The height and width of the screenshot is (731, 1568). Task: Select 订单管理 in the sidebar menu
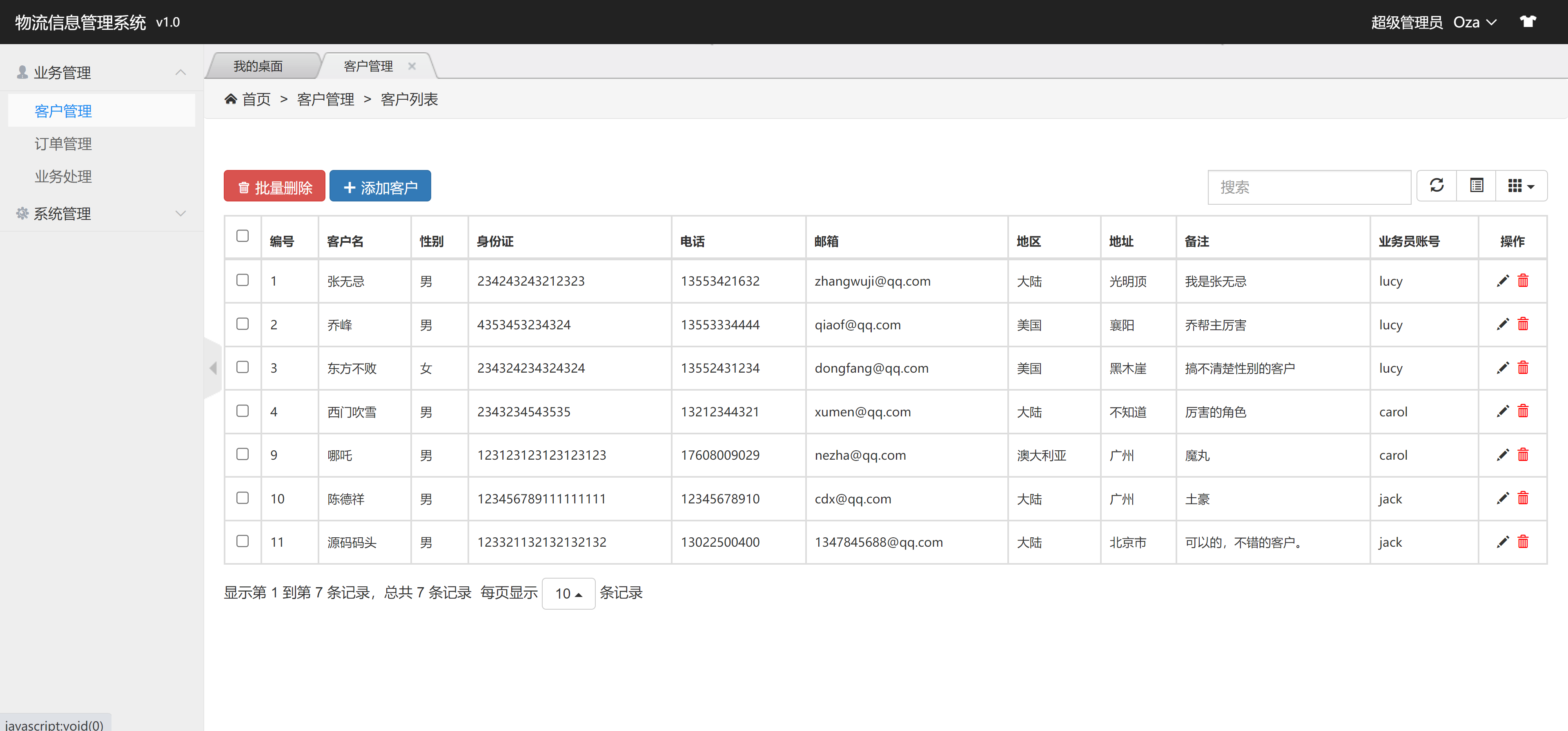point(63,144)
